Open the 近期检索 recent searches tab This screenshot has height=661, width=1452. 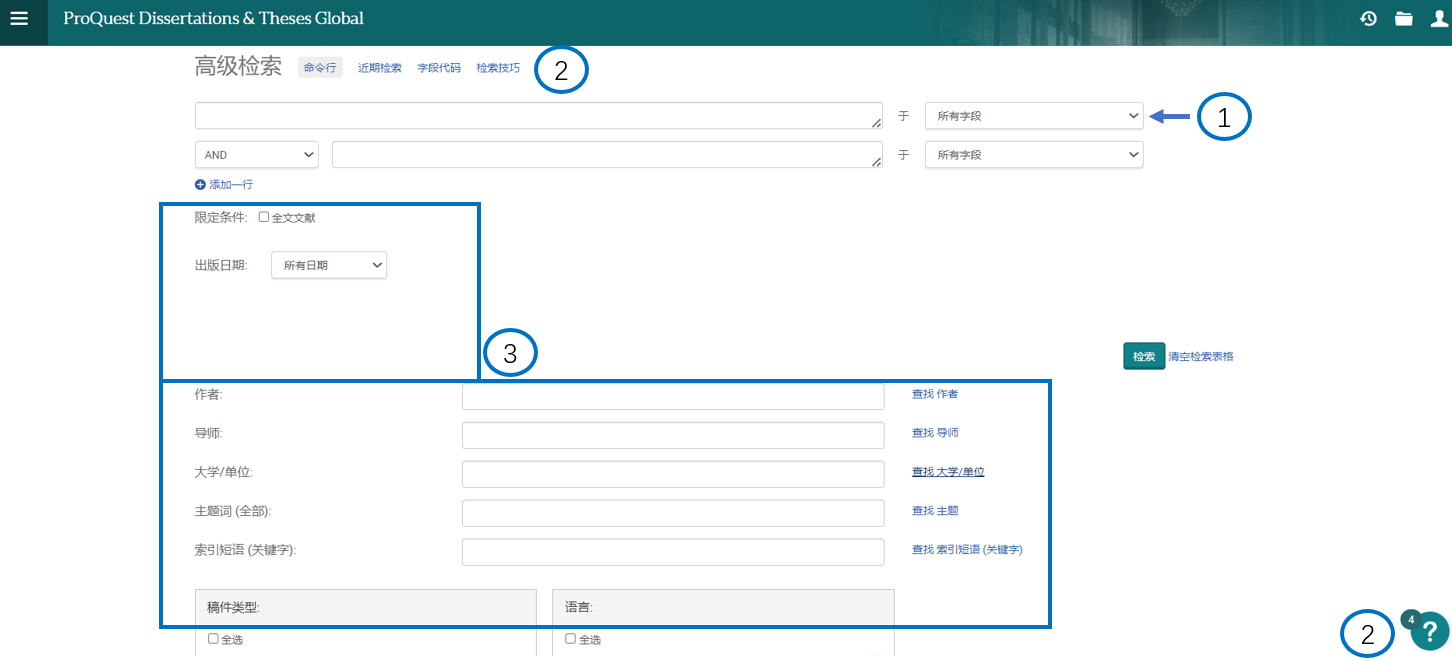(x=379, y=68)
